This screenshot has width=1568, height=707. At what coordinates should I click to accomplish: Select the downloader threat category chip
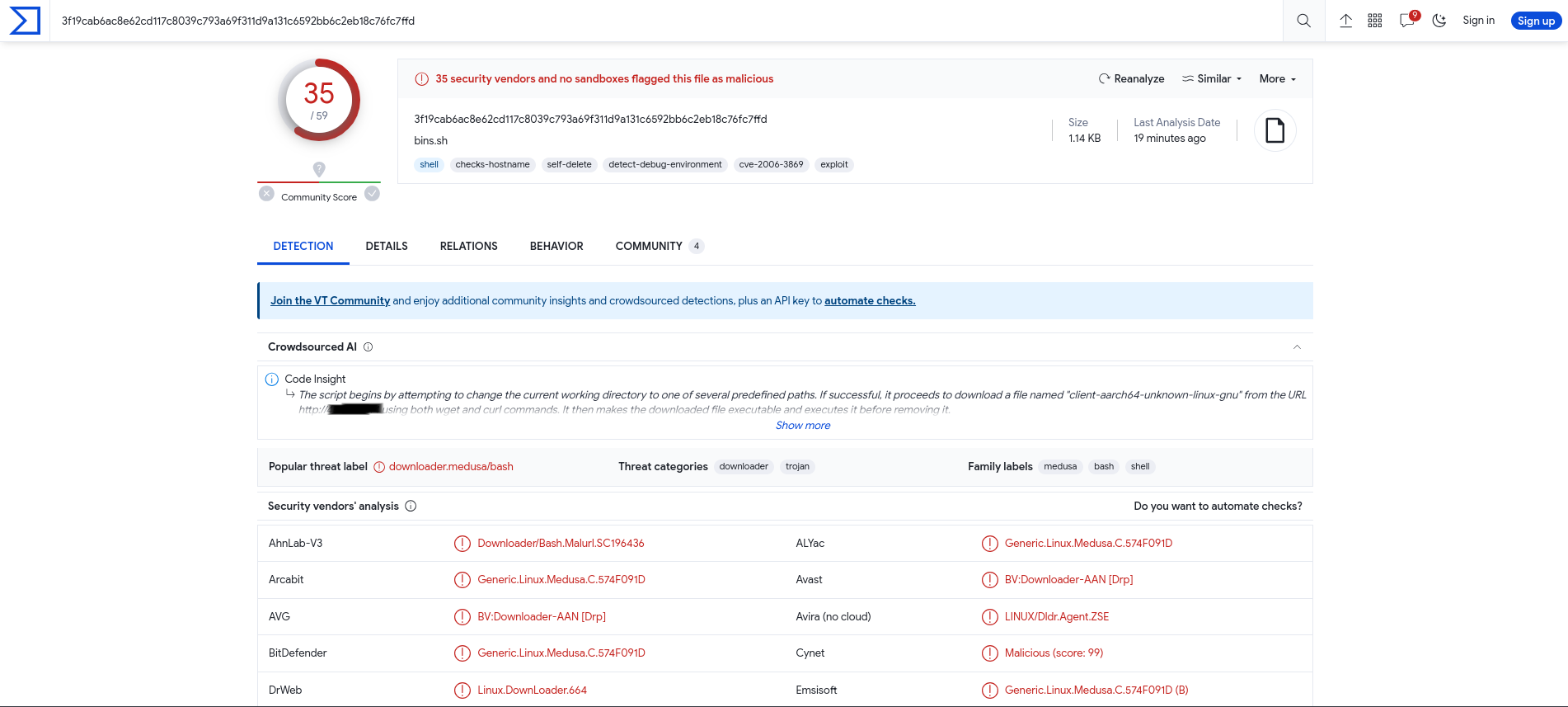click(744, 467)
